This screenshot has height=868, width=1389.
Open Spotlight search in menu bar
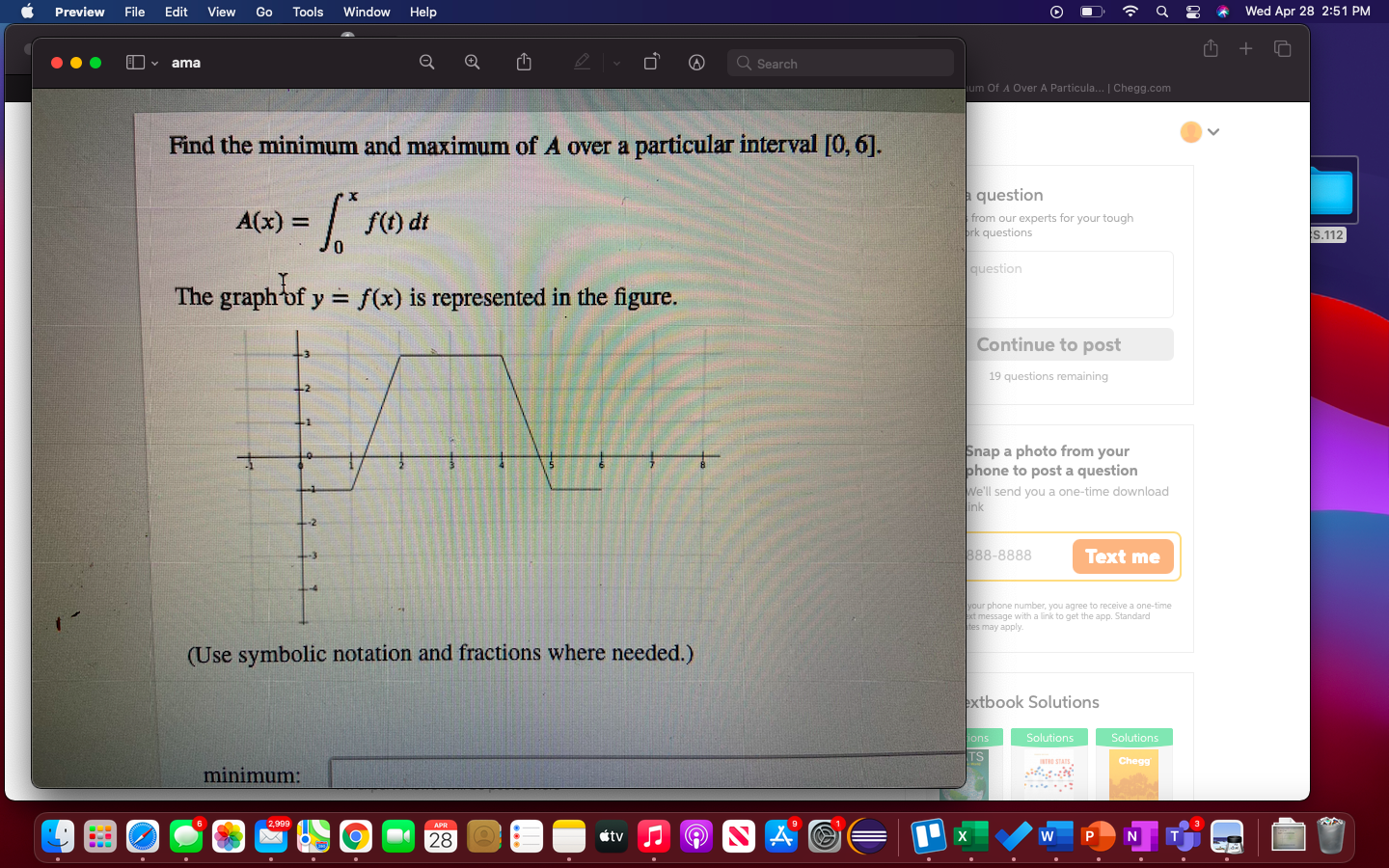[1162, 12]
